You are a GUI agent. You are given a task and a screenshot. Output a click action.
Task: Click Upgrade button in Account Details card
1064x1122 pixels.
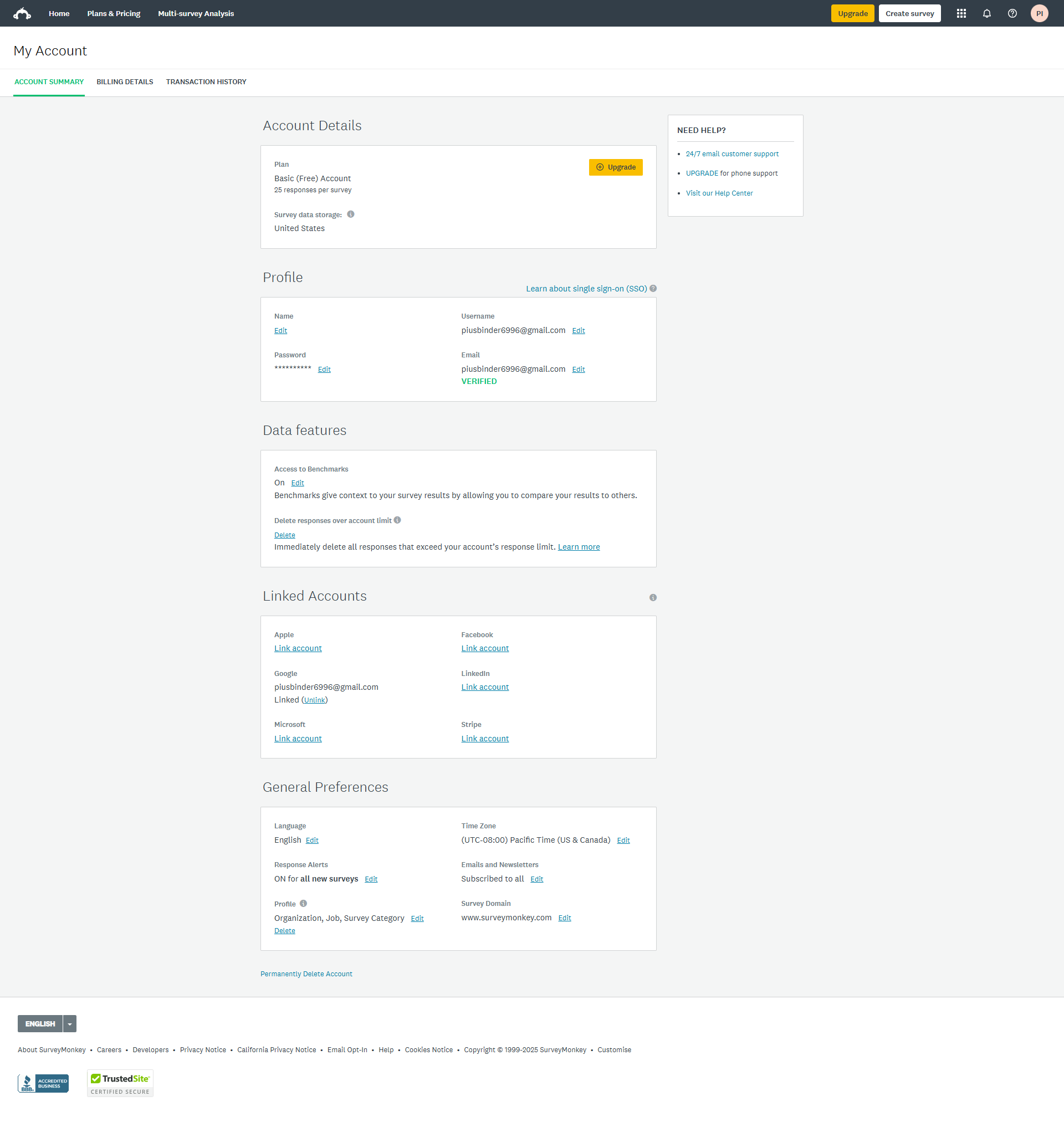pos(615,167)
